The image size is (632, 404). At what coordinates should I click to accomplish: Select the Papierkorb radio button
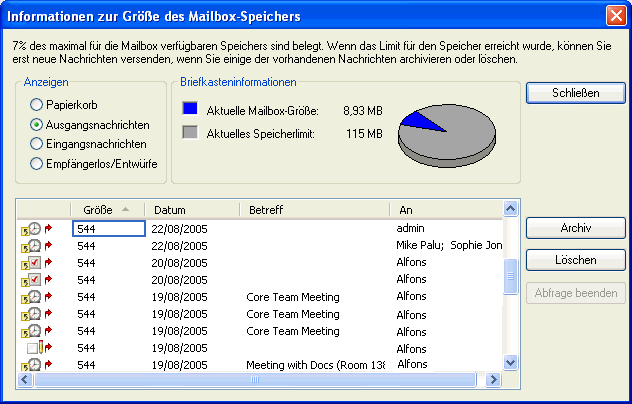[36, 105]
